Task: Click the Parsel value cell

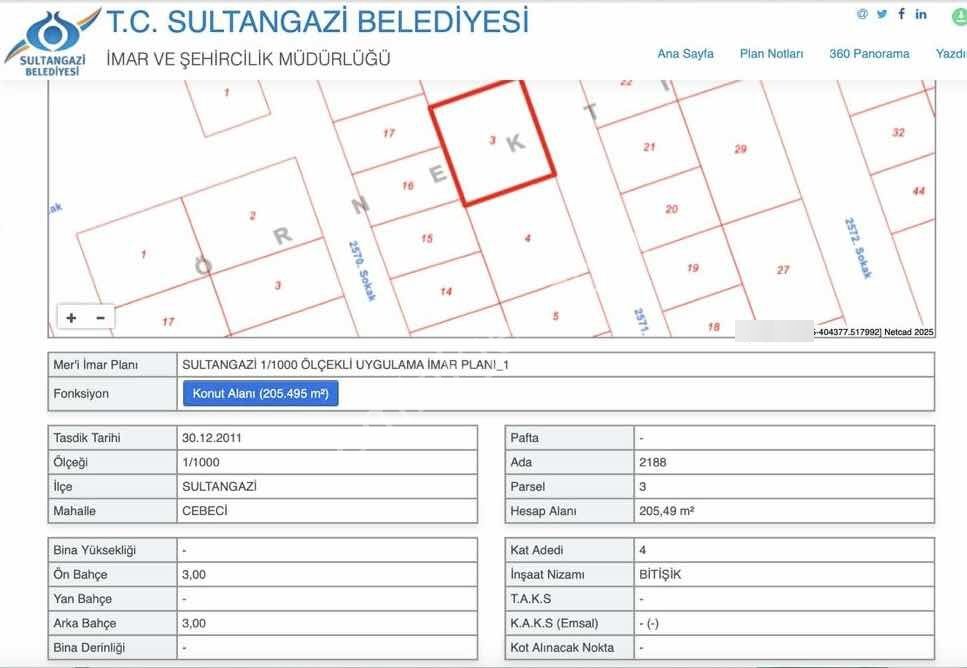Action: click(x=784, y=487)
